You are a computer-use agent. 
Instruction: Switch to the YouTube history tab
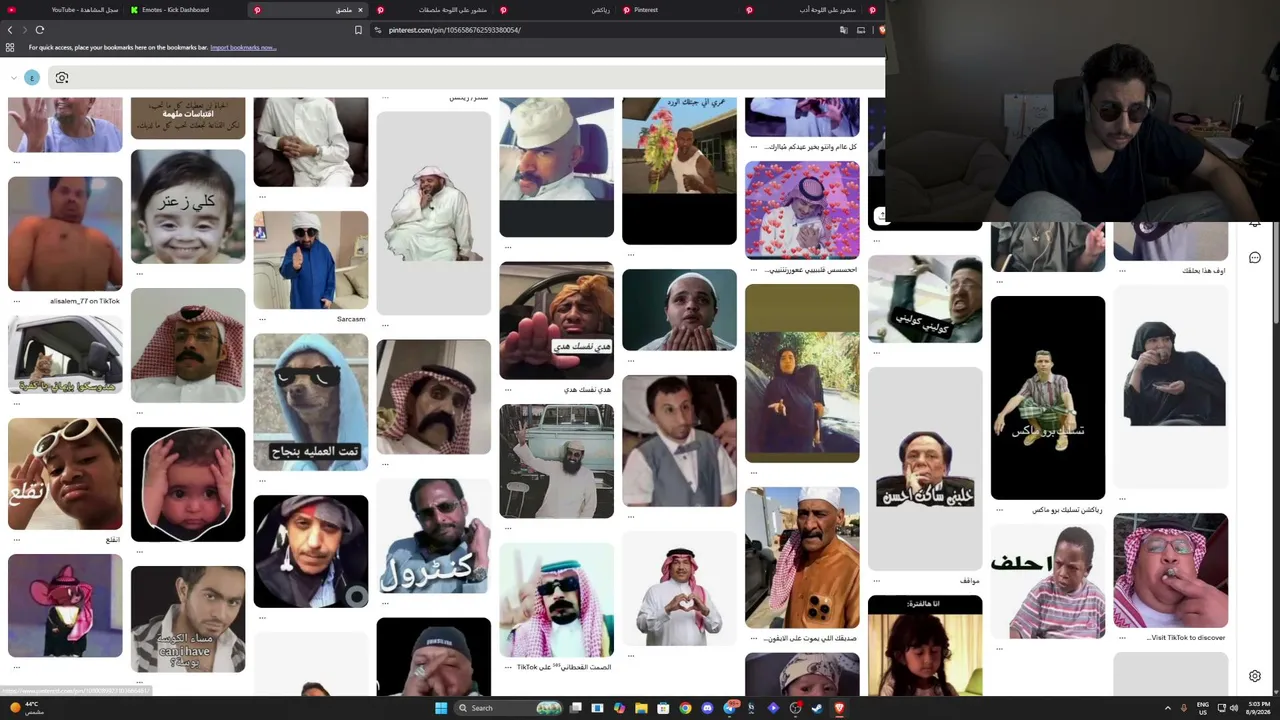(62, 10)
